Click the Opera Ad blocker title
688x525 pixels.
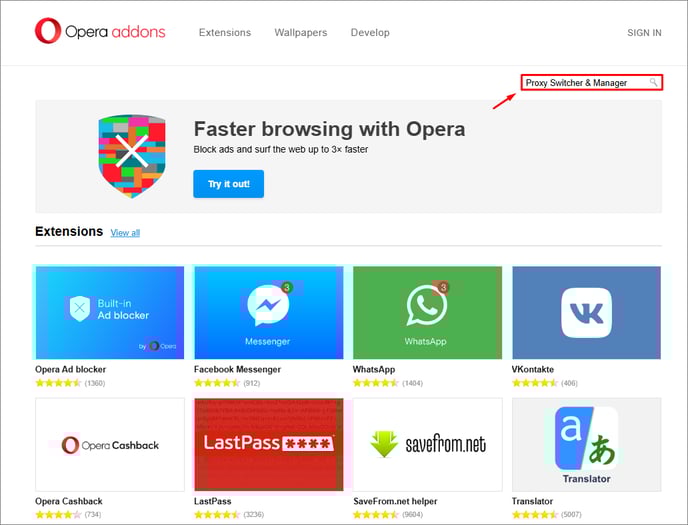(71, 369)
